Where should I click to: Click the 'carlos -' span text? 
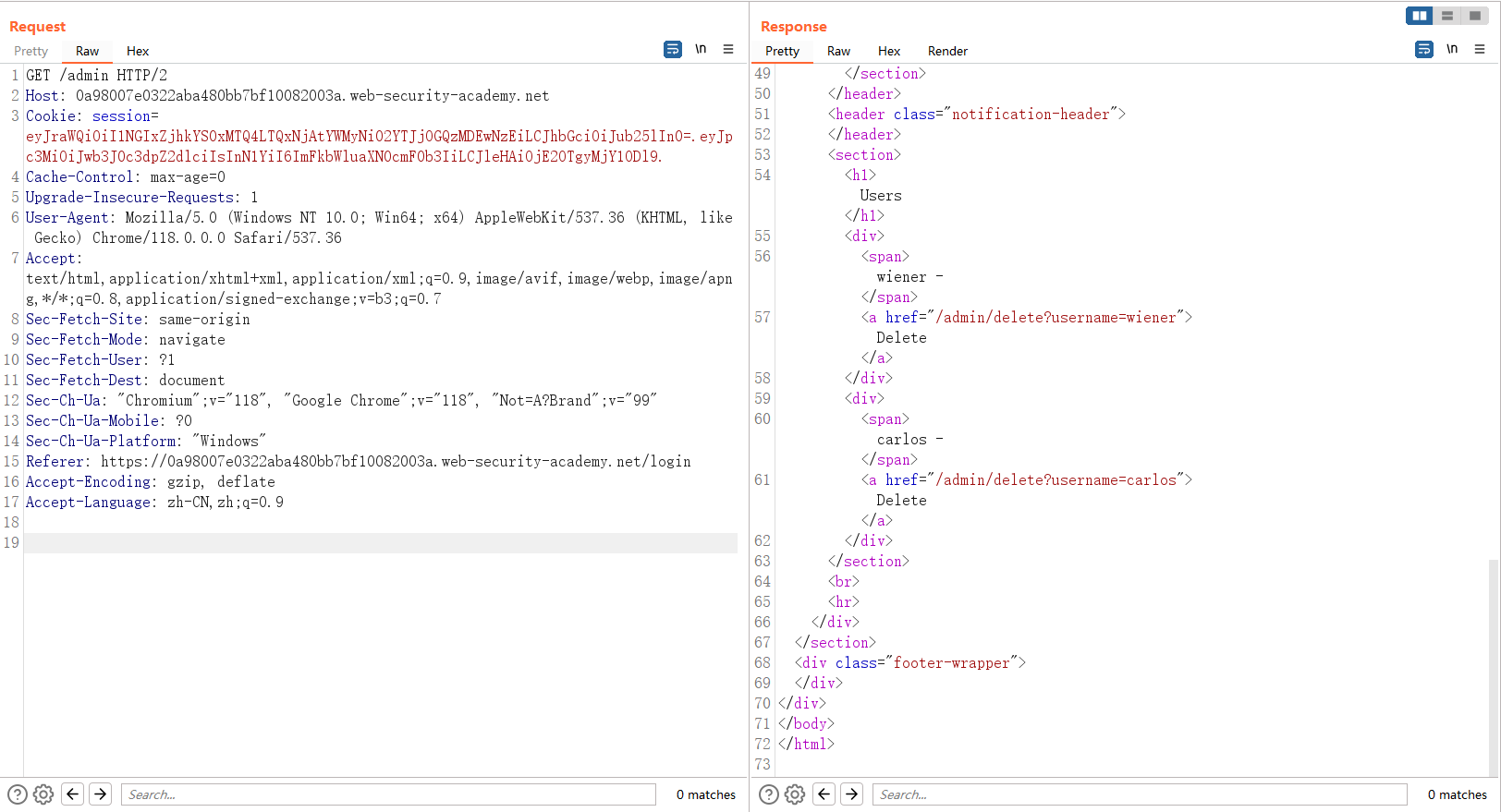pyautogui.click(x=910, y=439)
